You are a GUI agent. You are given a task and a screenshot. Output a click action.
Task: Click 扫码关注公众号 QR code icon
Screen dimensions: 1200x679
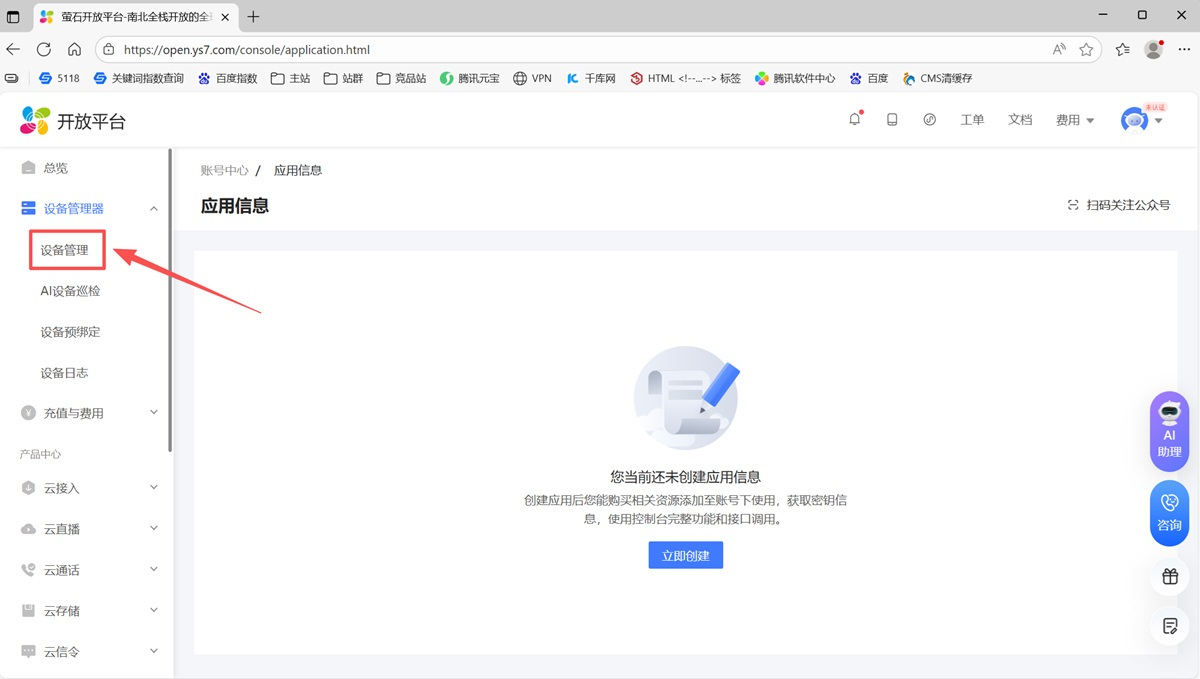coord(1071,204)
